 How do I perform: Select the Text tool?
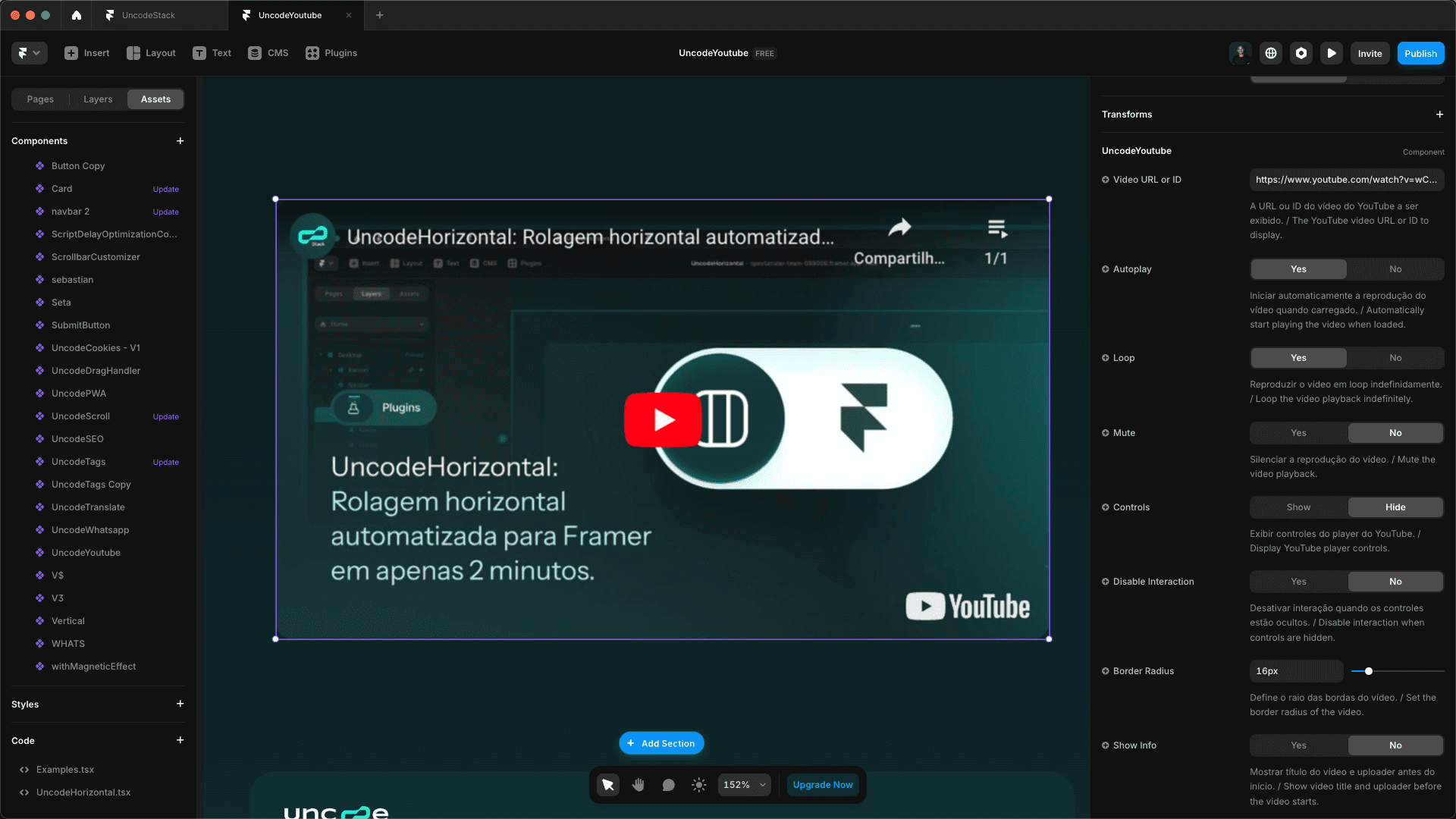(212, 53)
